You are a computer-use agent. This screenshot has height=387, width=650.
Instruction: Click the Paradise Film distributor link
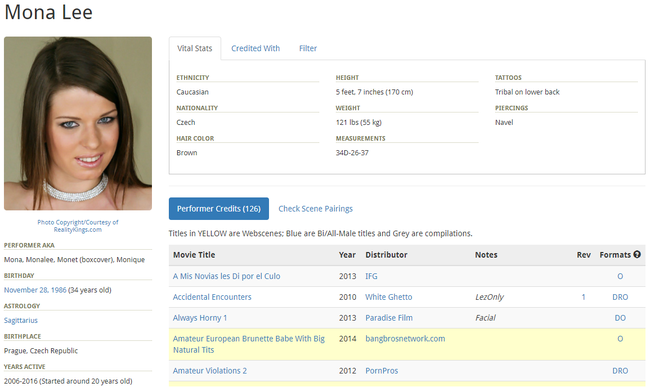tap(389, 318)
